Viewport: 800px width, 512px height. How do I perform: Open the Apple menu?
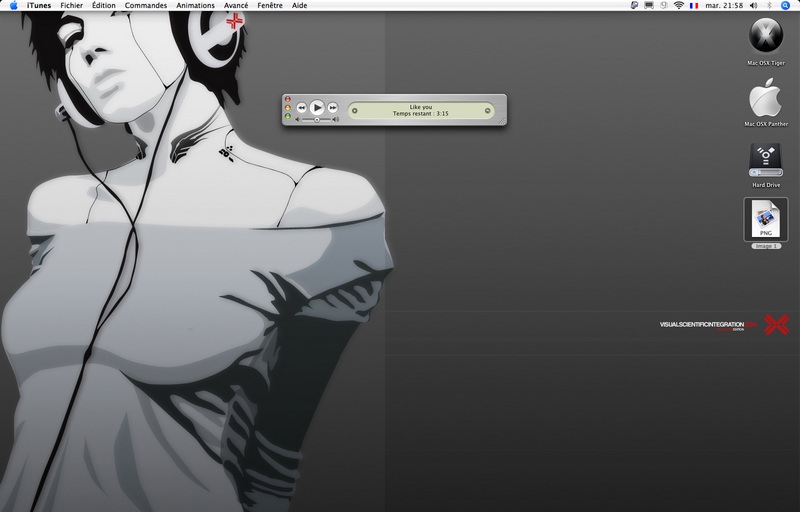14,6
